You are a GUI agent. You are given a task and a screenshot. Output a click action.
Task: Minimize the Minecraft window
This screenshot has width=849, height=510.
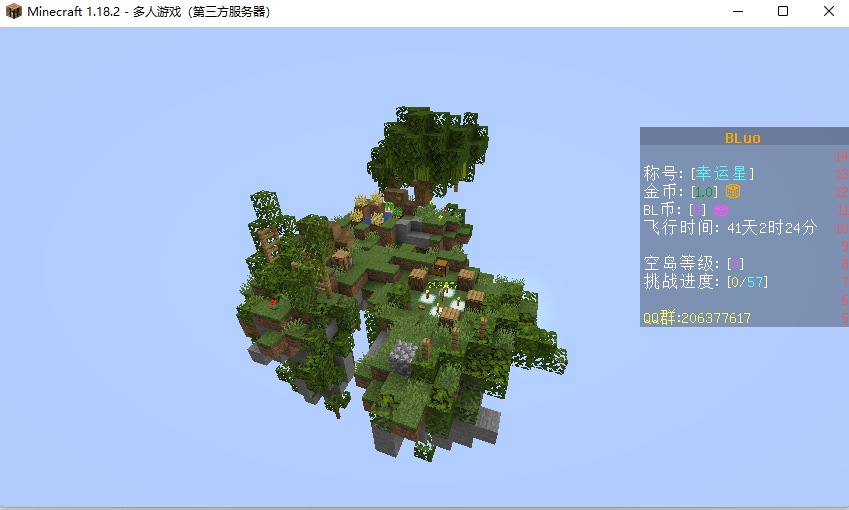pos(737,11)
